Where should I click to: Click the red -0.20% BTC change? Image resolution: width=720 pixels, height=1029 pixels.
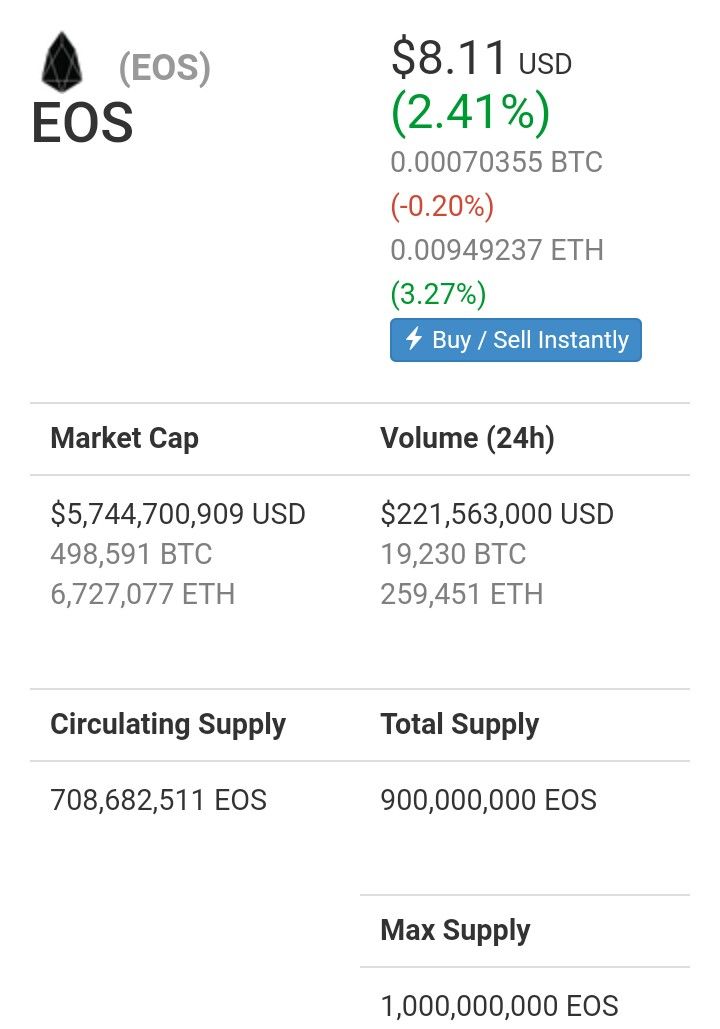pyautogui.click(x=442, y=205)
